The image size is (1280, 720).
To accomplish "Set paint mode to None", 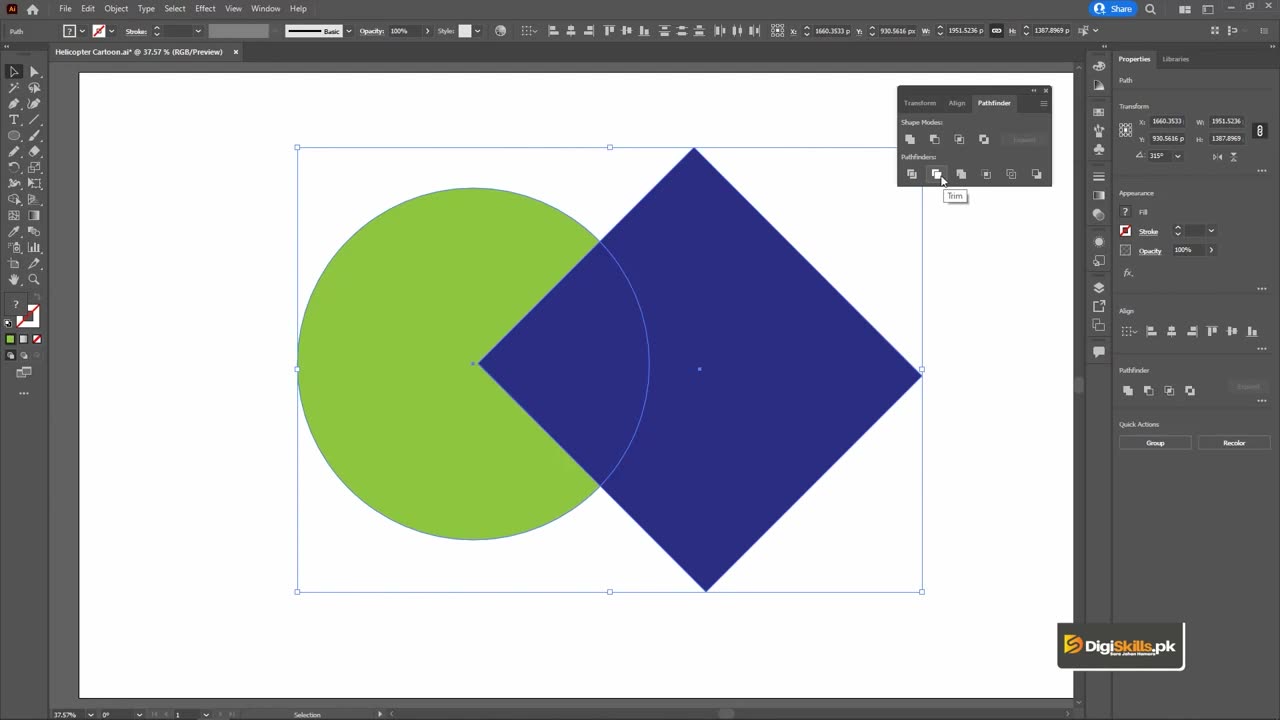I will click(x=37, y=339).
